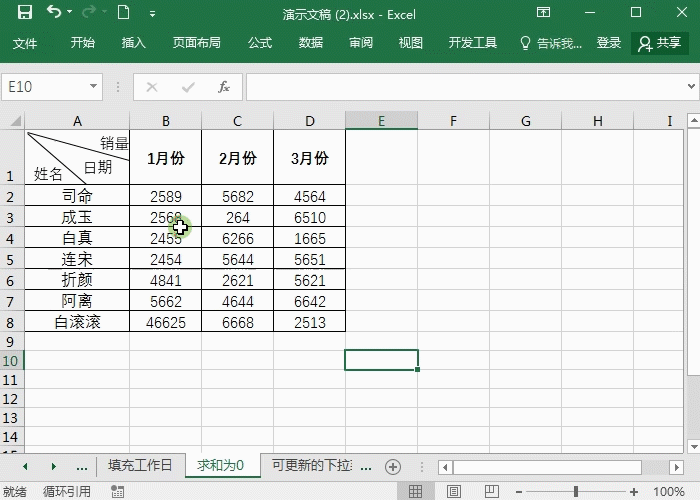Click the Insert Function fx icon
This screenshot has width=700, height=500.
point(224,87)
